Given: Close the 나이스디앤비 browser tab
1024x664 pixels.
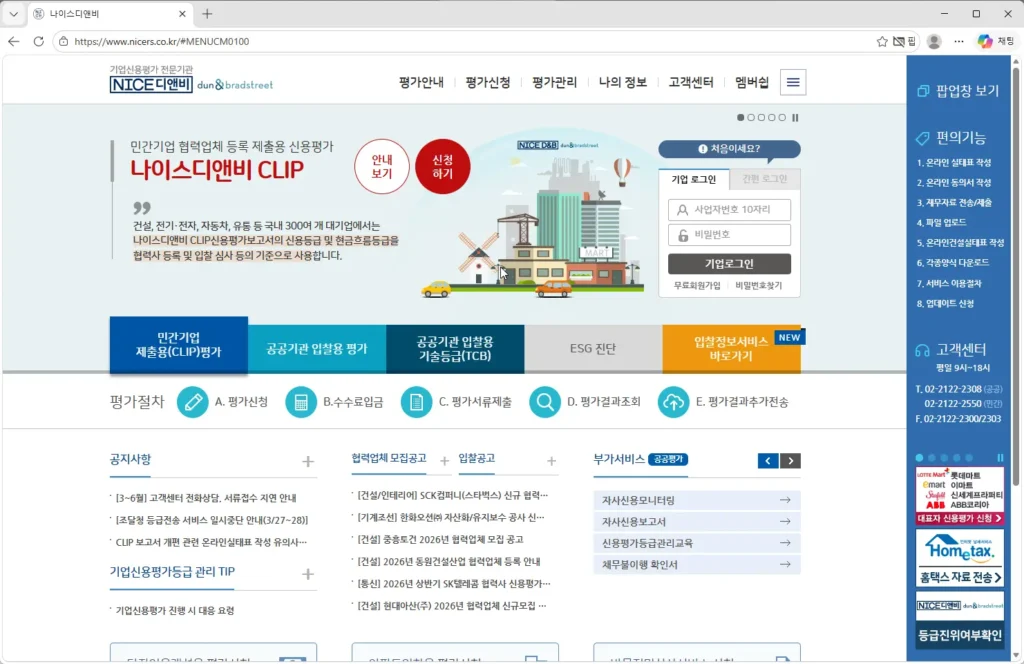Looking at the screenshot, I should point(182,14).
